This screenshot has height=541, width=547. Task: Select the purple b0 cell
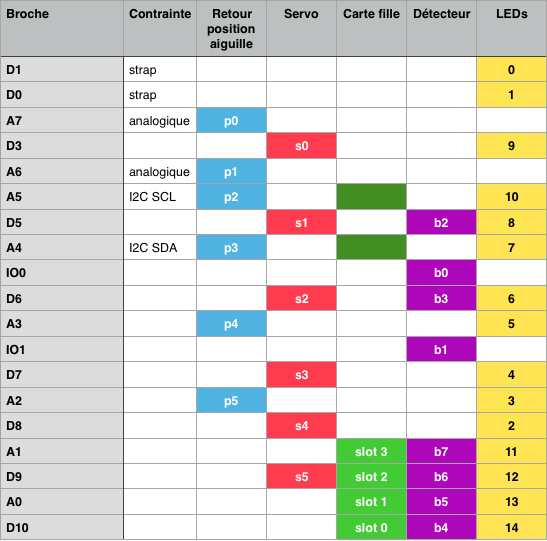point(441,272)
